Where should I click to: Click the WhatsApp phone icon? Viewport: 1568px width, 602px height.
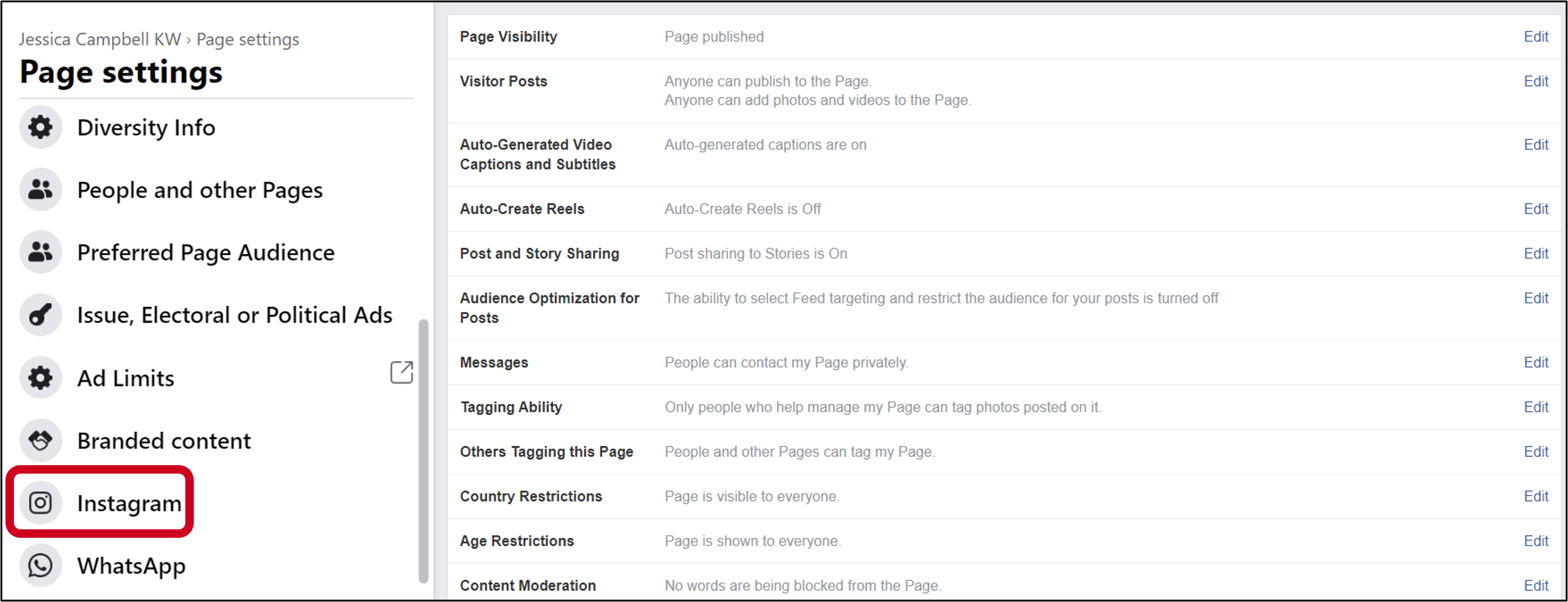click(x=40, y=566)
